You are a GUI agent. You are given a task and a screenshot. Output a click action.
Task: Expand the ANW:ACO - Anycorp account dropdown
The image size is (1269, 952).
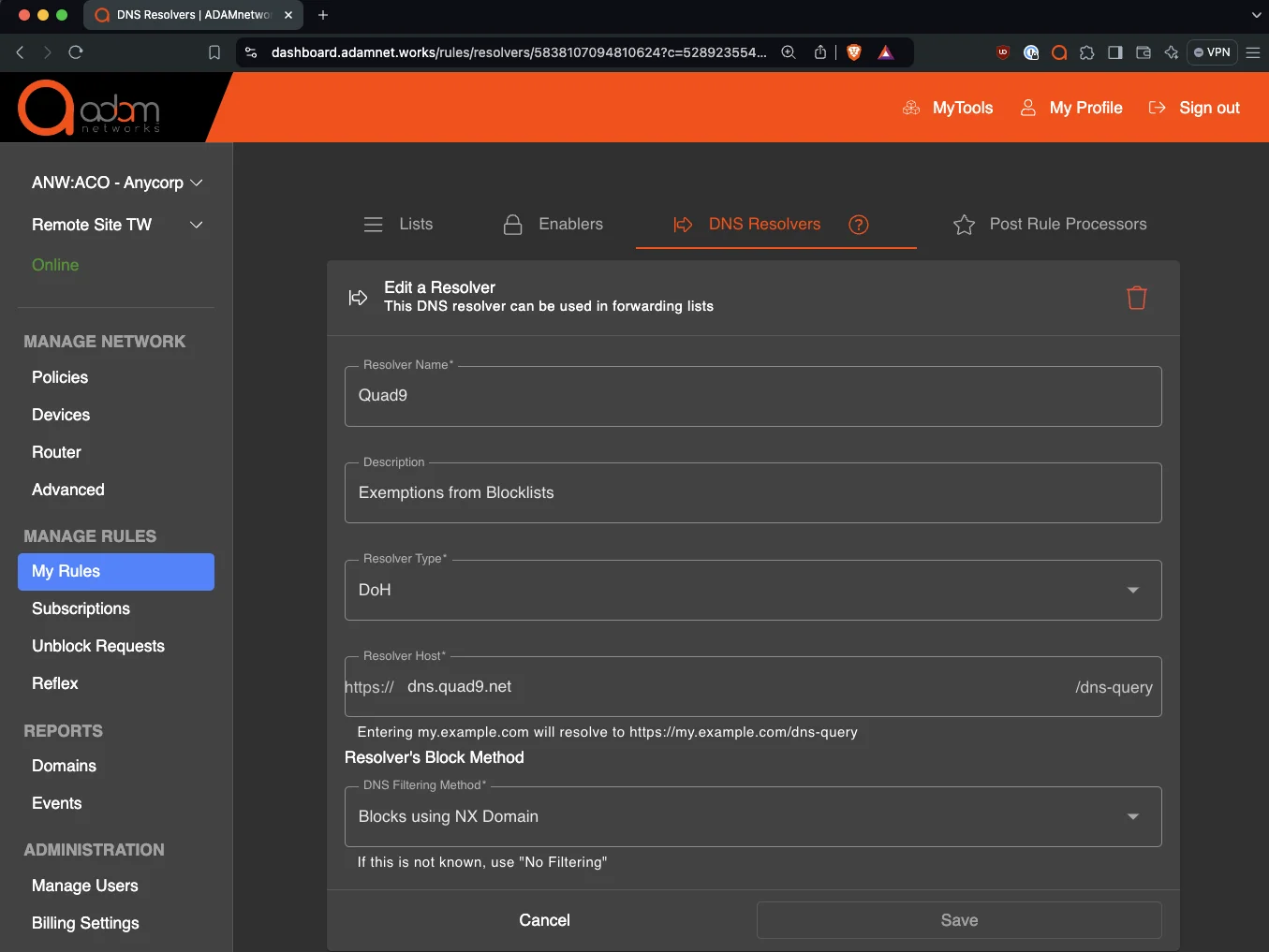point(117,183)
